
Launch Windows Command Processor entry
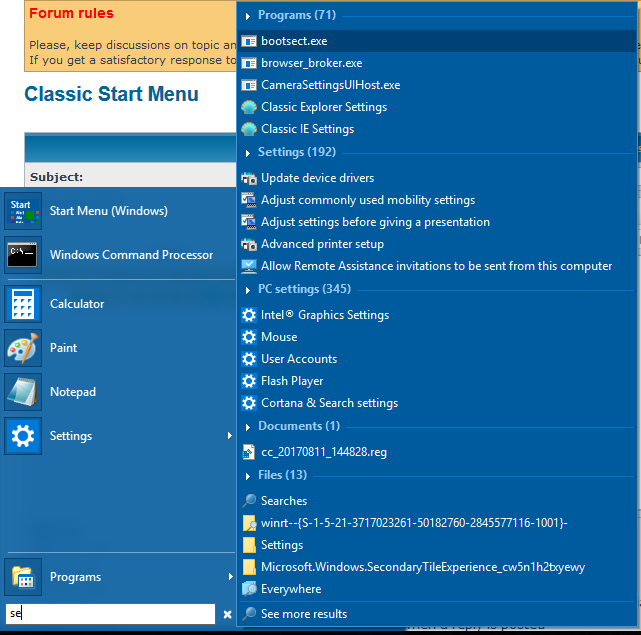pos(119,255)
